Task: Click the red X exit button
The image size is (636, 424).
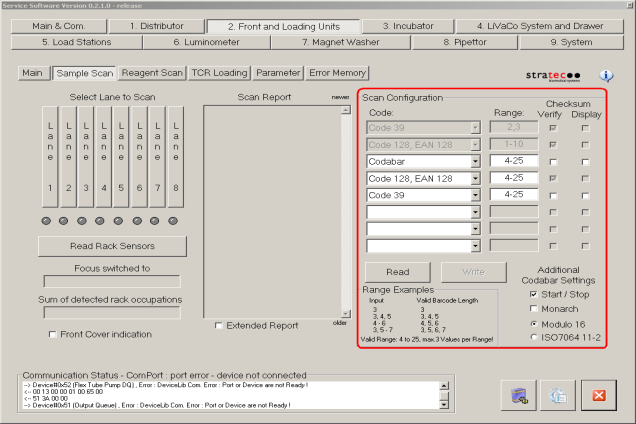Action: point(599,395)
